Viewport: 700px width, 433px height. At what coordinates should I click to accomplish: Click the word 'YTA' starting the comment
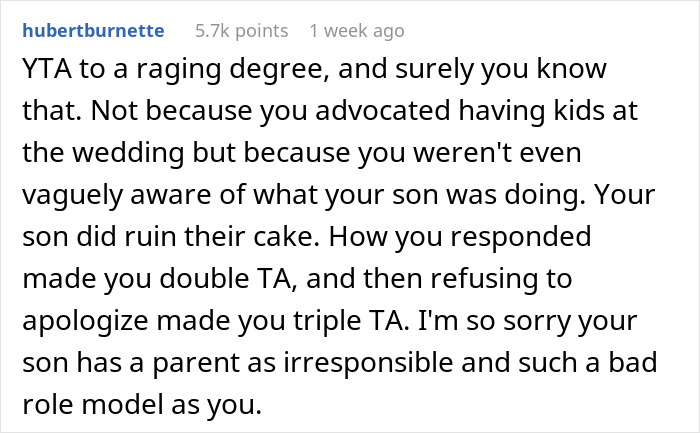tap(47, 69)
